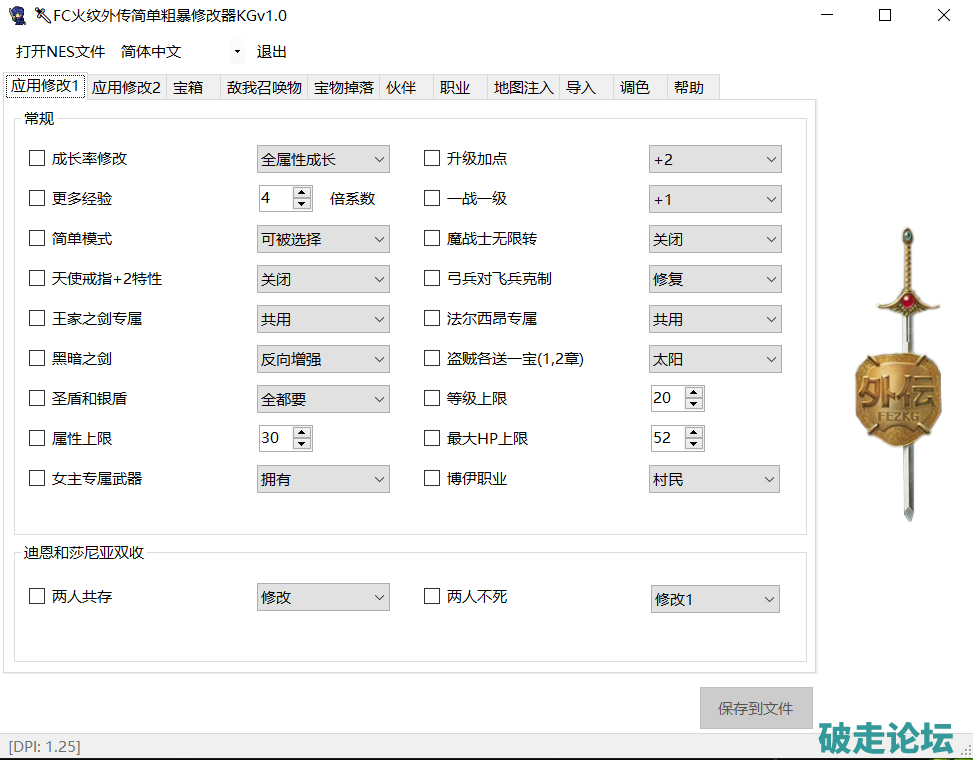Open the 地图注入 tab
This screenshot has width=973, height=760.
(522, 87)
